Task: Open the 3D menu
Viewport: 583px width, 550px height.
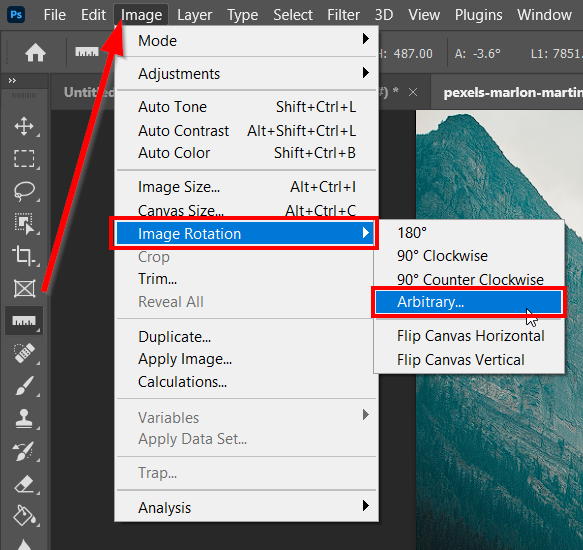Action: point(383,15)
